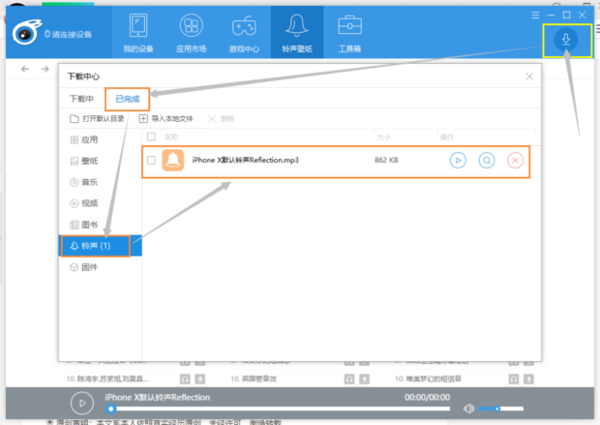Open the download center arrow icon
The width and height of the screenshot is (600, 425).
coord(566,40)
